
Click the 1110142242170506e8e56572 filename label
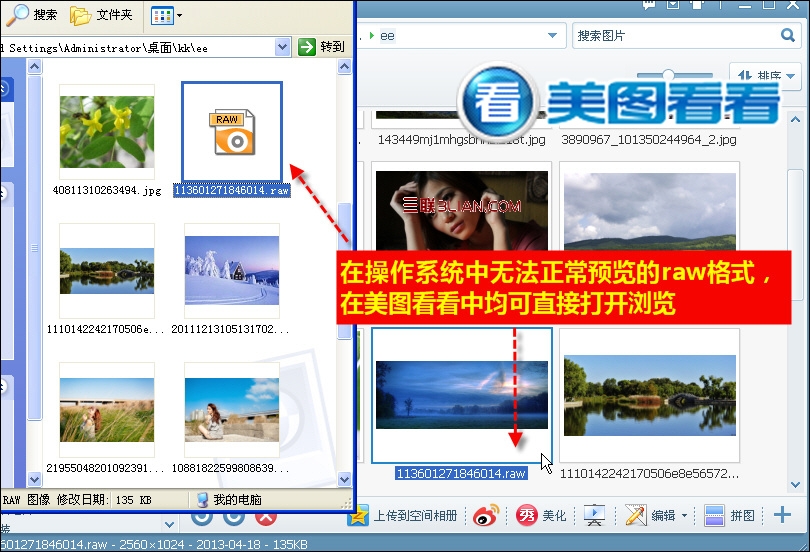pos(649,474)
